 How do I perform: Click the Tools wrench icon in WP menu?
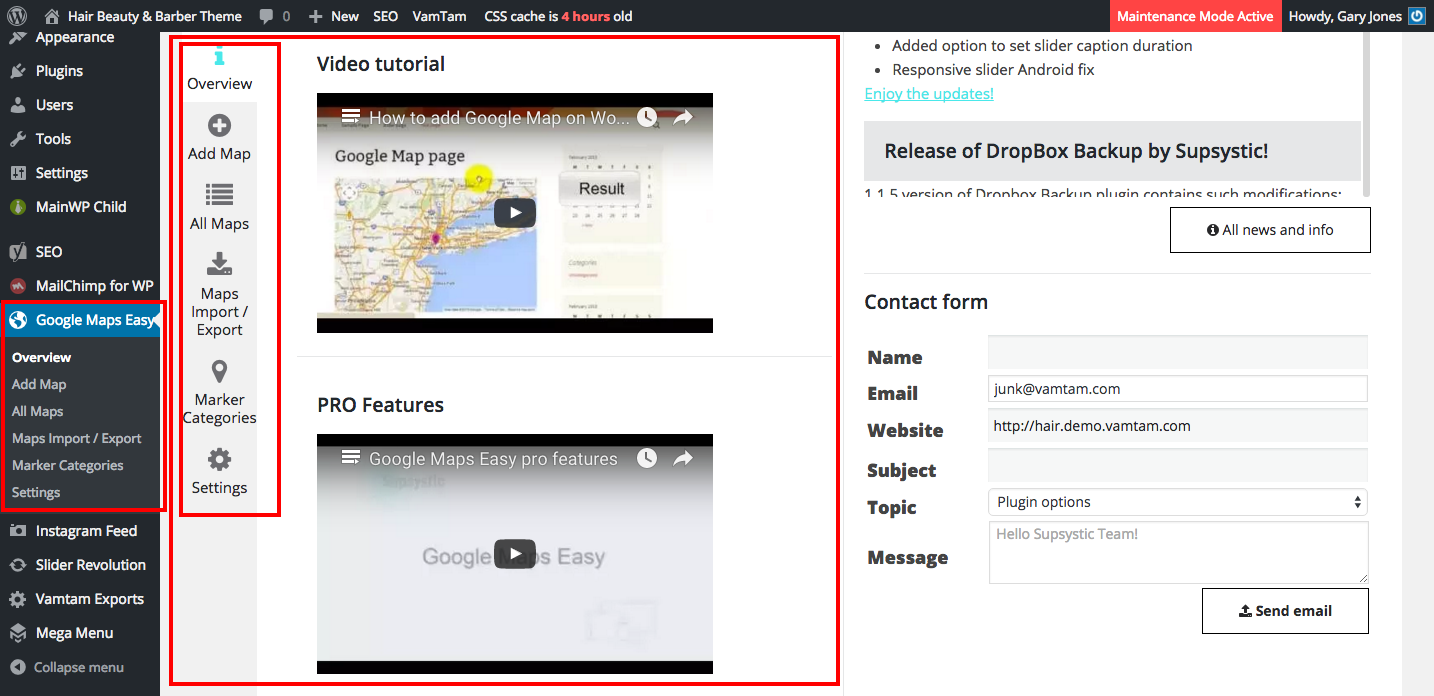(x=17, y=139)
